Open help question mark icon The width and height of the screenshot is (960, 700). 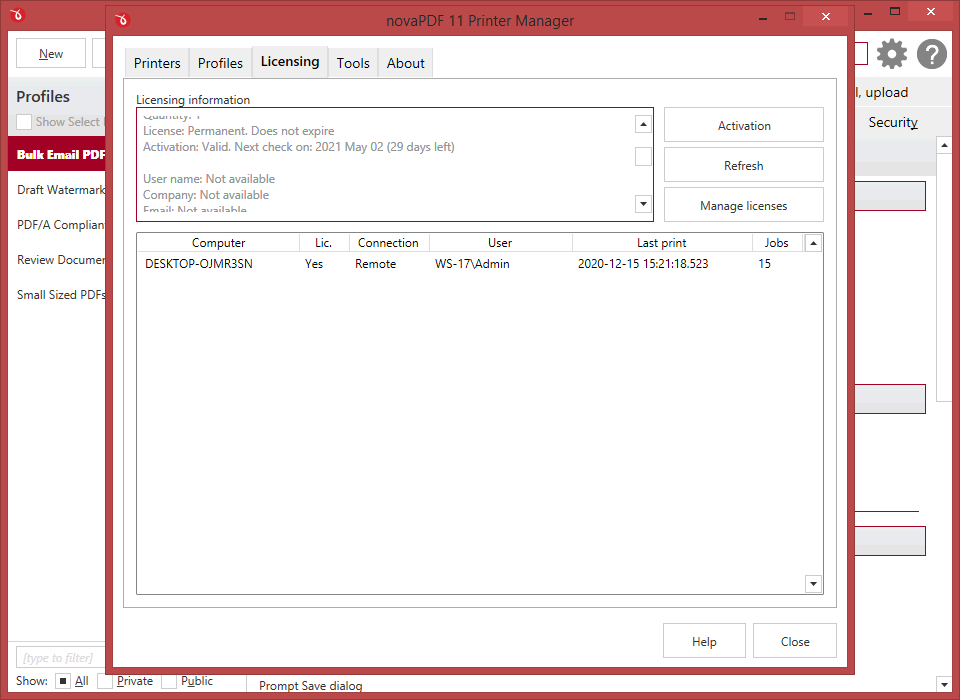pyautogui.click(x=931, y=55)
